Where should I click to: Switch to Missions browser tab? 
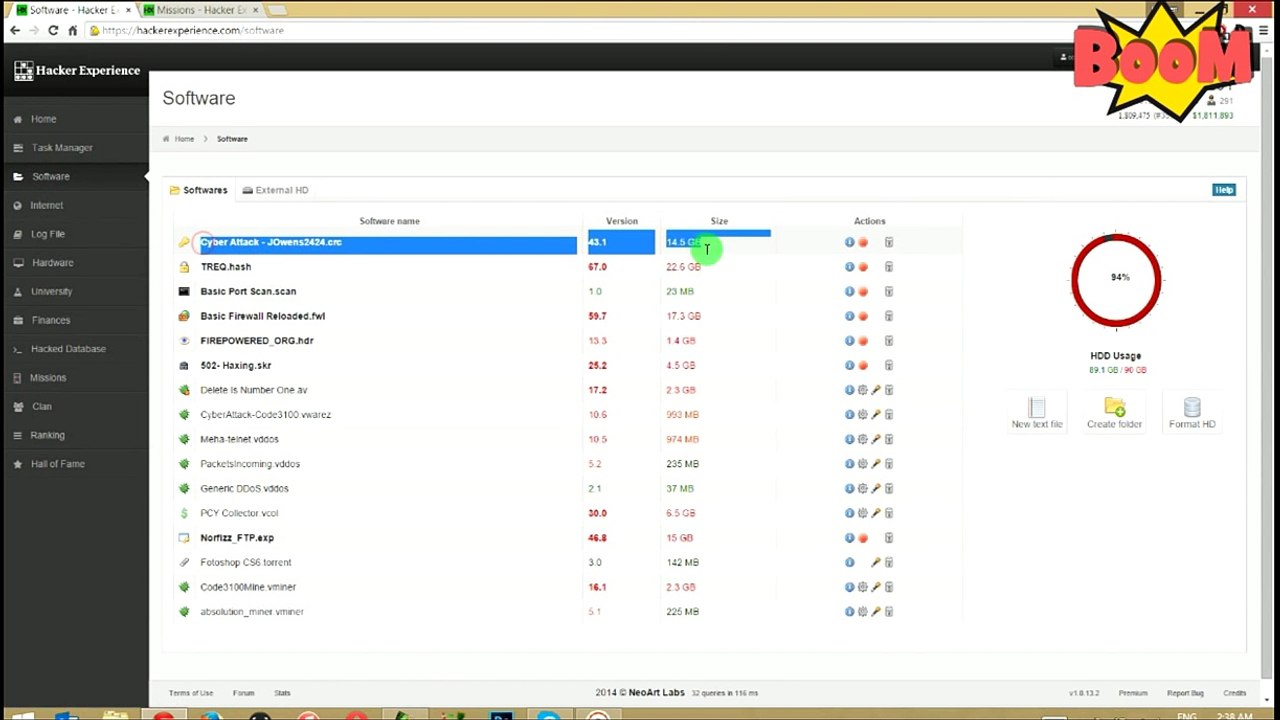click(x=200, y=10)
